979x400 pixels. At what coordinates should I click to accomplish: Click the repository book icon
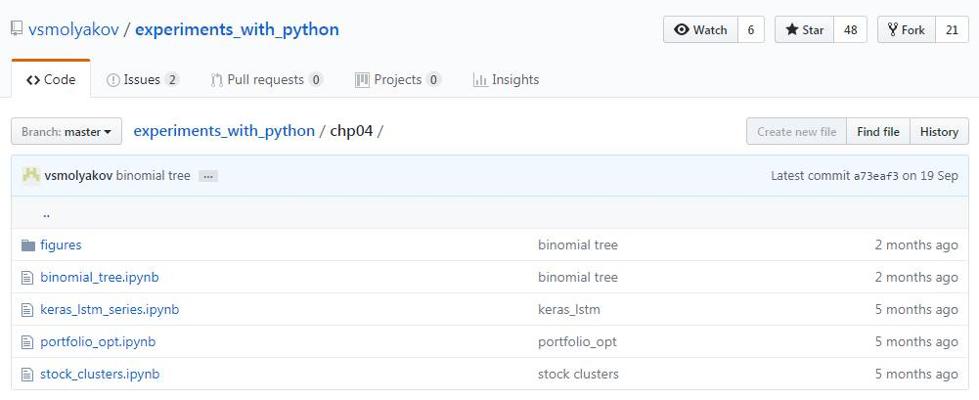(16, 29)
